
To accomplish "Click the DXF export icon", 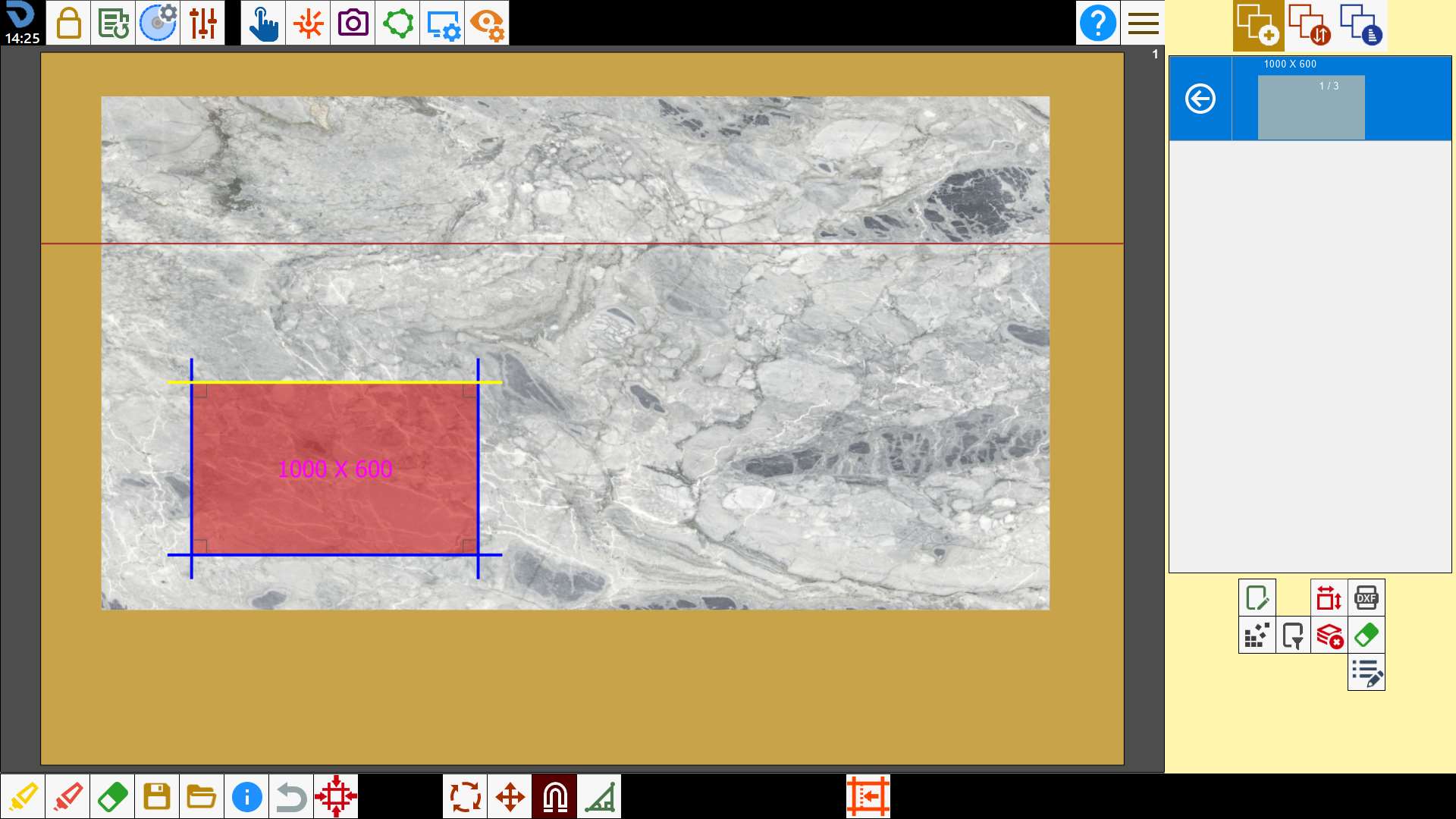I will [1366, 598].
